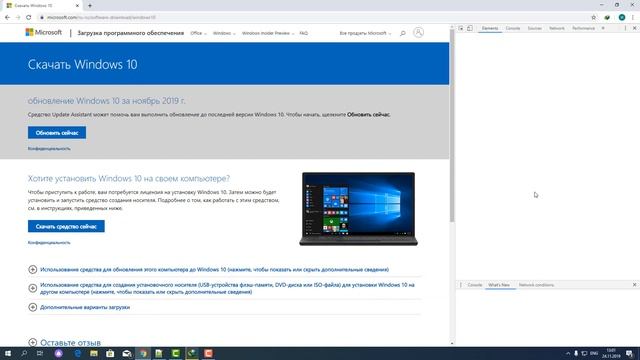Image resolution: width=640 pixels, height=360 pixels.
Task: Click the Microsoft logo
Action: point(44,32)
